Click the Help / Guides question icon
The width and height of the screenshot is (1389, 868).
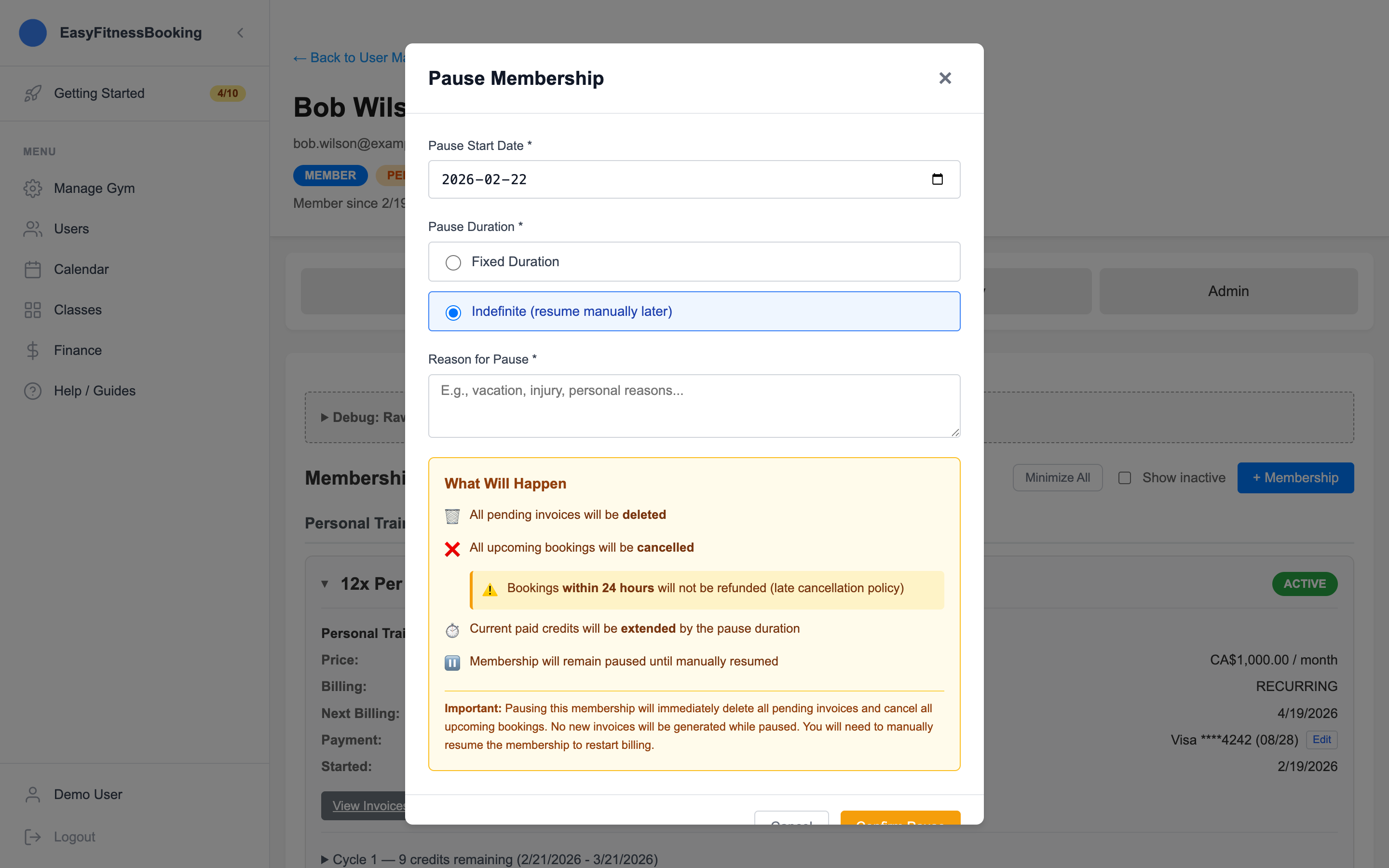(x=33, y=391)
